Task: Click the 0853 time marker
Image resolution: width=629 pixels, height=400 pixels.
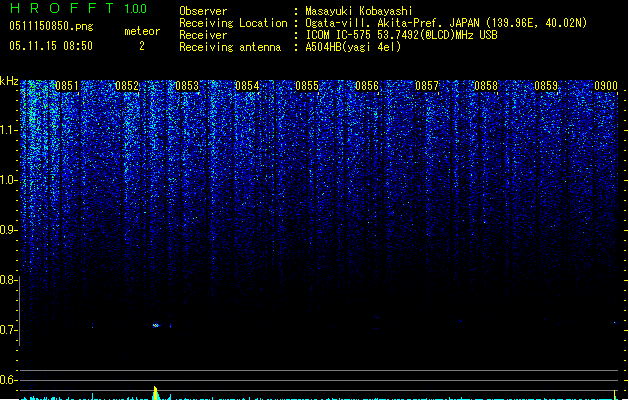Action: (x=187, y=86)
